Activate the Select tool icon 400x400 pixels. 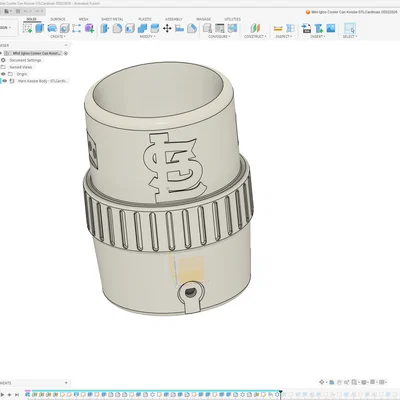click(x=350, y=28)
